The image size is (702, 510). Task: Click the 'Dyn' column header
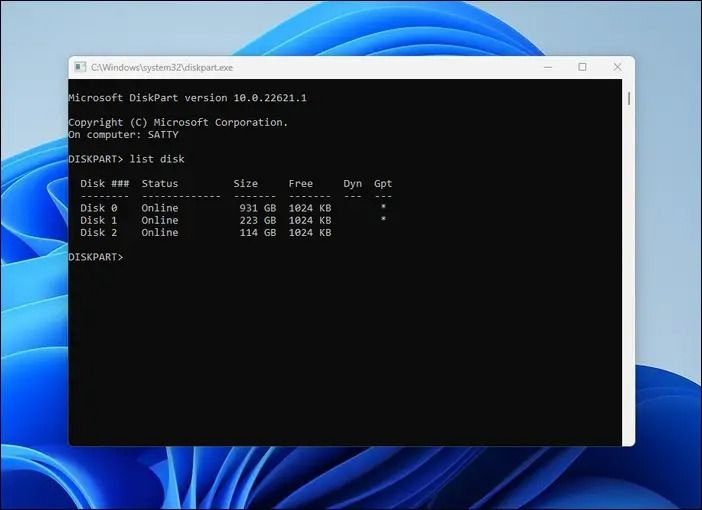coord(353,184)
